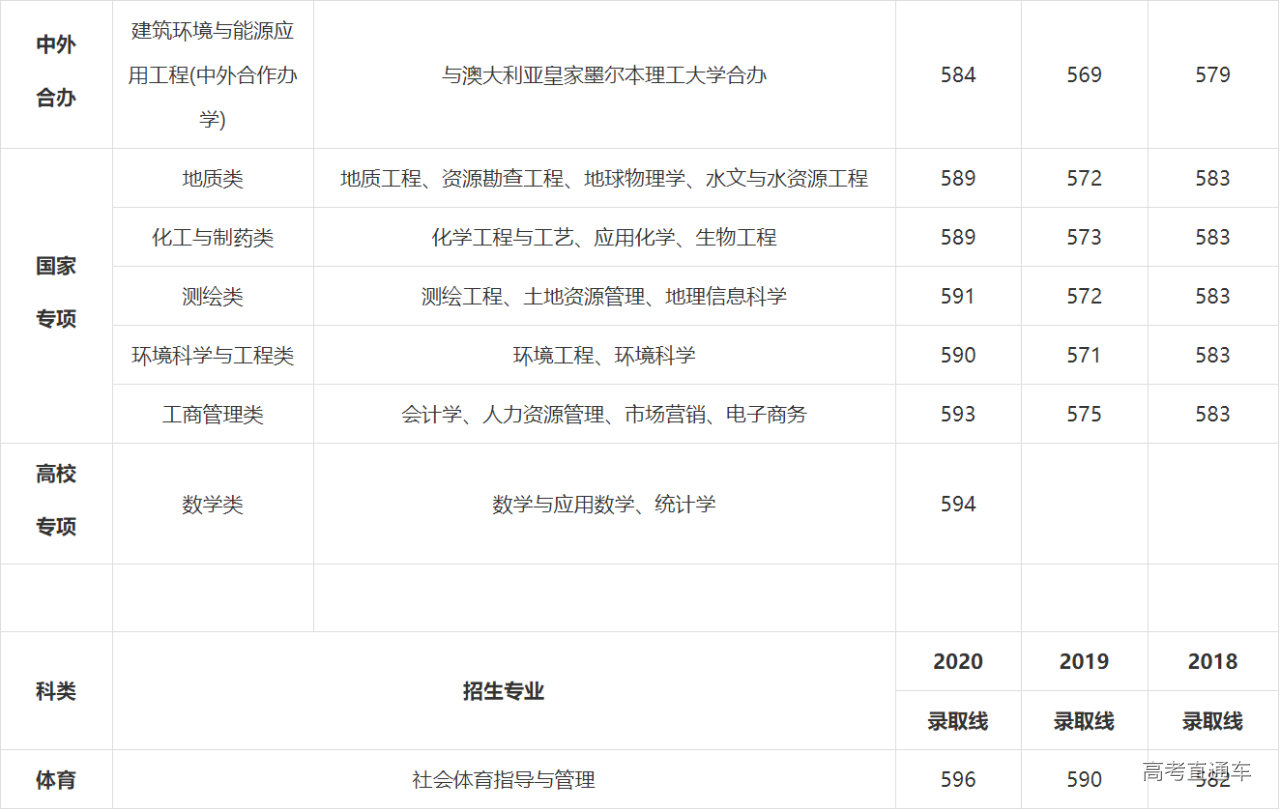1280x811 pixels.
Task: Click the 2018 year column header
Action: pyautogui.click(x=1213, y=662)
